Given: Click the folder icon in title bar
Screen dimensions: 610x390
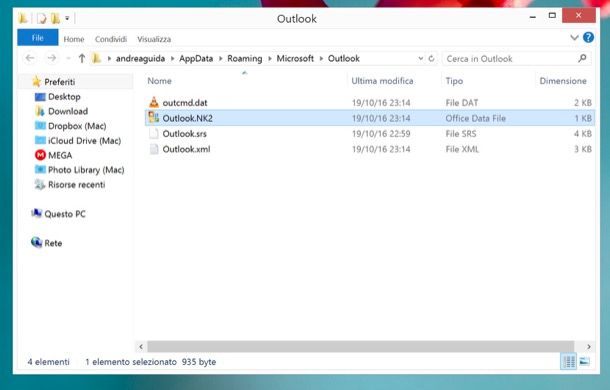Looking at the screenshot, I should [23, 18].
